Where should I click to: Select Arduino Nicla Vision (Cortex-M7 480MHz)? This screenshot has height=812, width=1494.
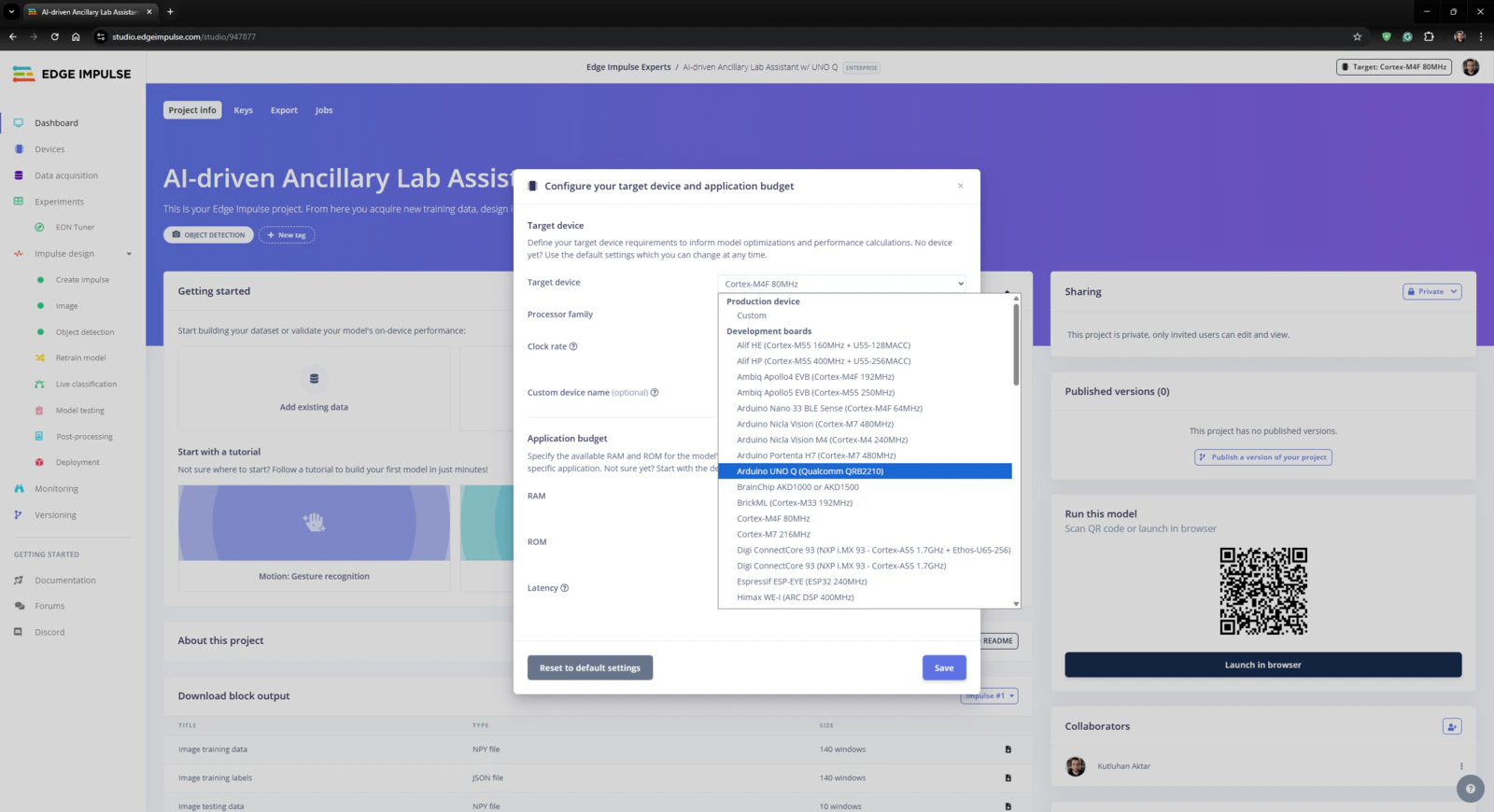tap(865, 424)
